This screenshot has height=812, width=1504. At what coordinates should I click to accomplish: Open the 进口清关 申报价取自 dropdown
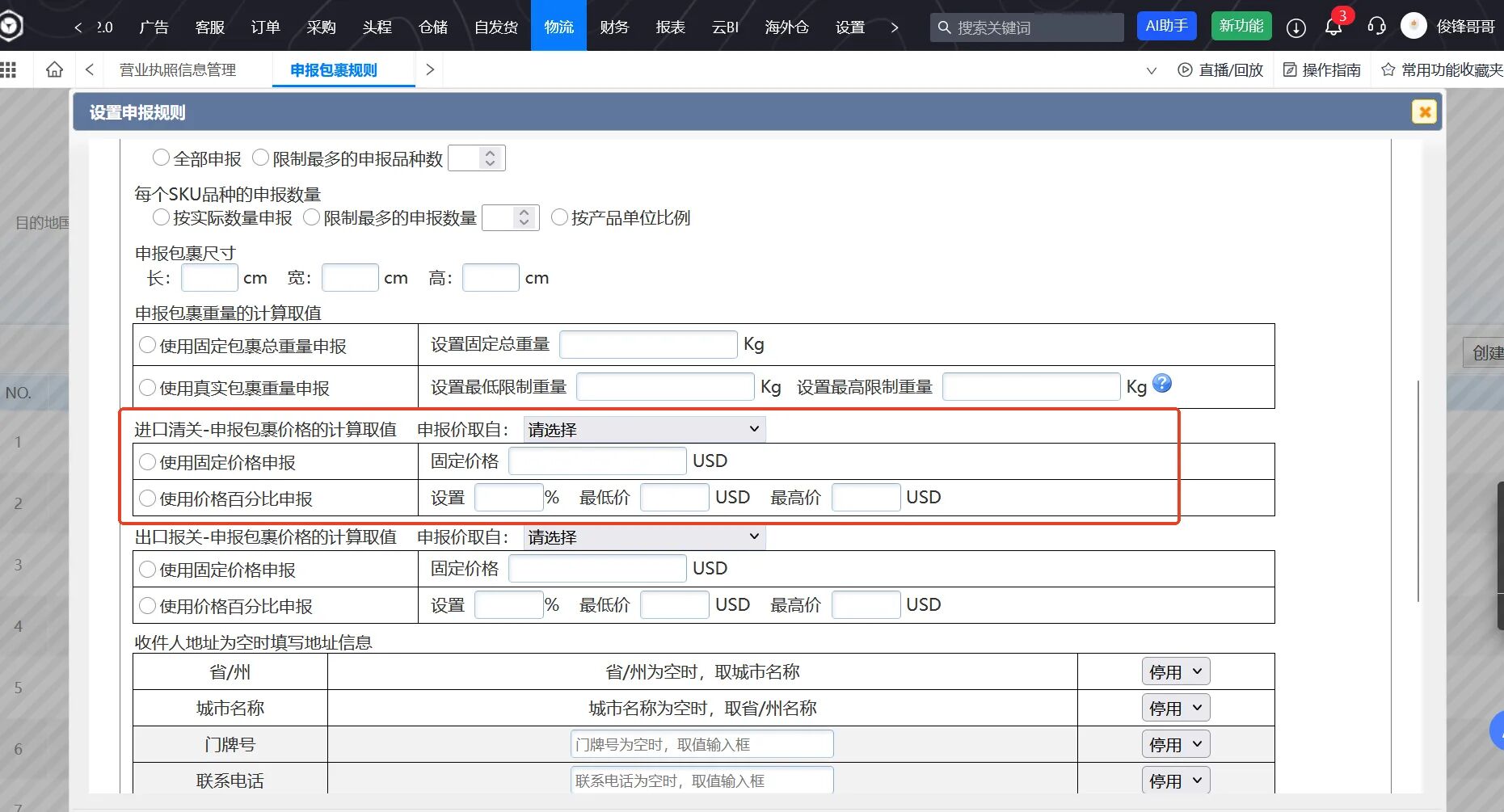644,430
